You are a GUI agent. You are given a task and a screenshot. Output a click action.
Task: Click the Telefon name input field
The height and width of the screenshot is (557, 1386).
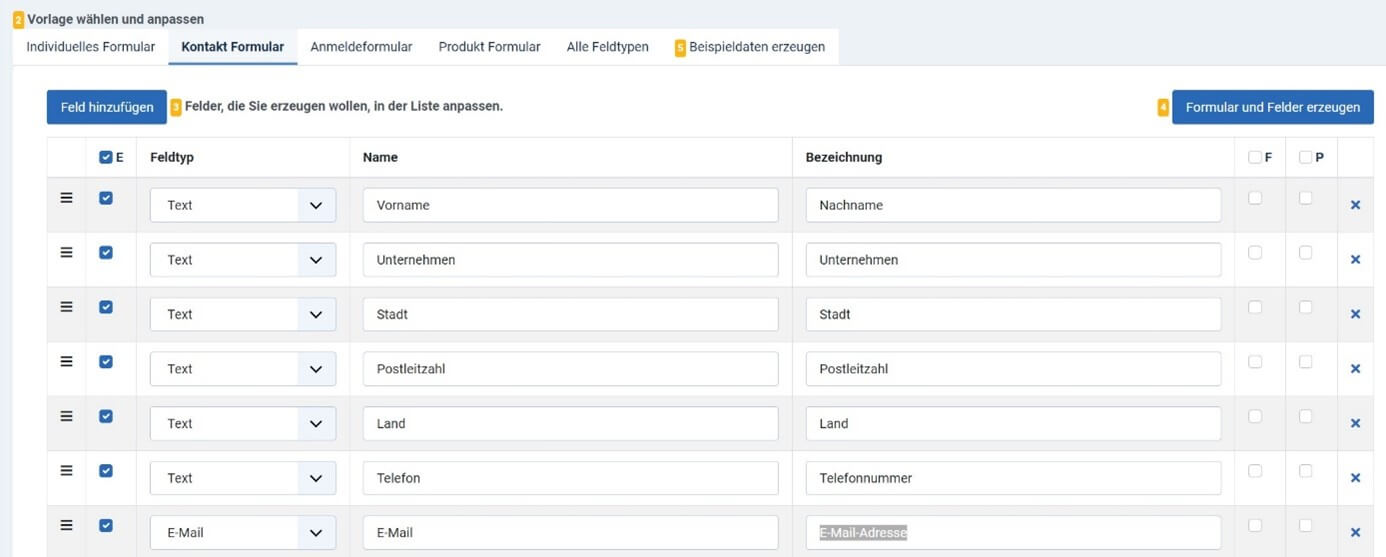point(570,478)
